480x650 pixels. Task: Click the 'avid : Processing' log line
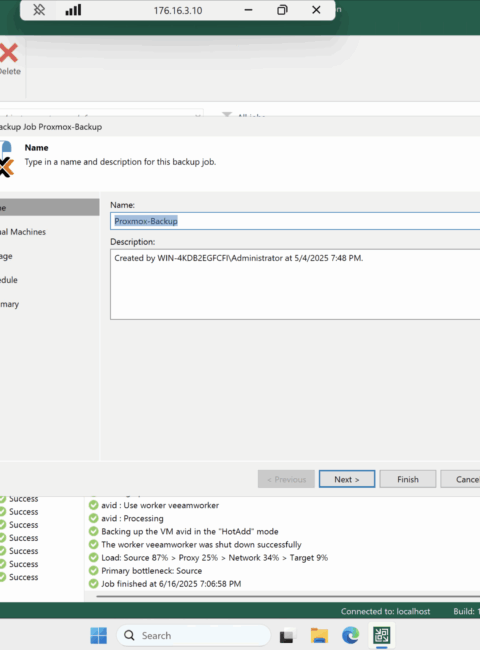132,518
